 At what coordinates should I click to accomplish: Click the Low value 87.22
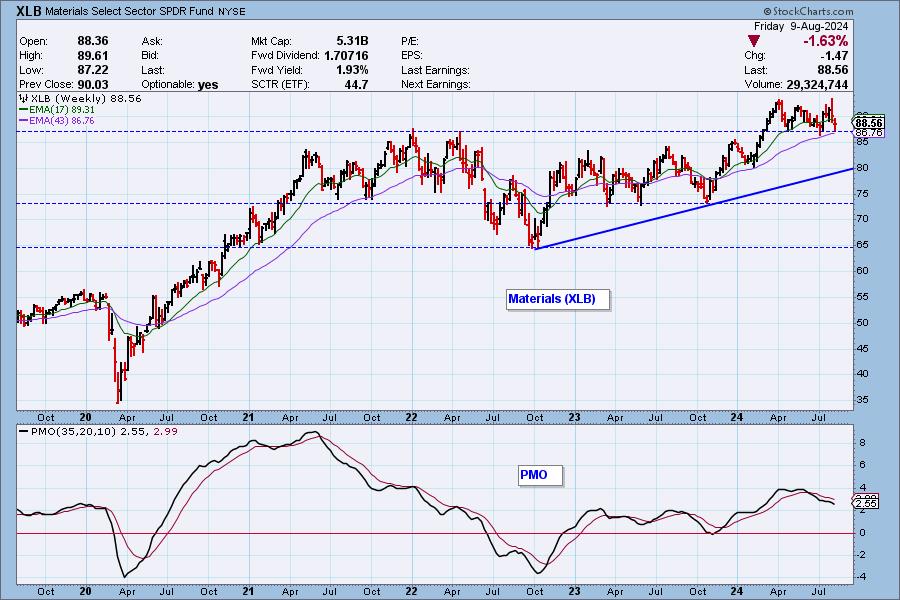[92, 70]
